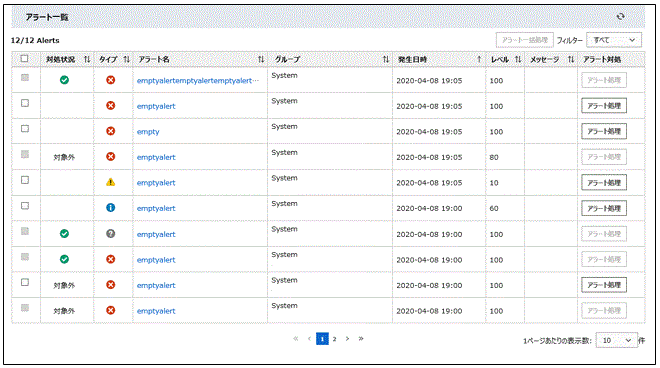Click the blue info type icon in level 60 row
Image resolution: width=660 pixels, height=368 pixels.
point(110,208)
